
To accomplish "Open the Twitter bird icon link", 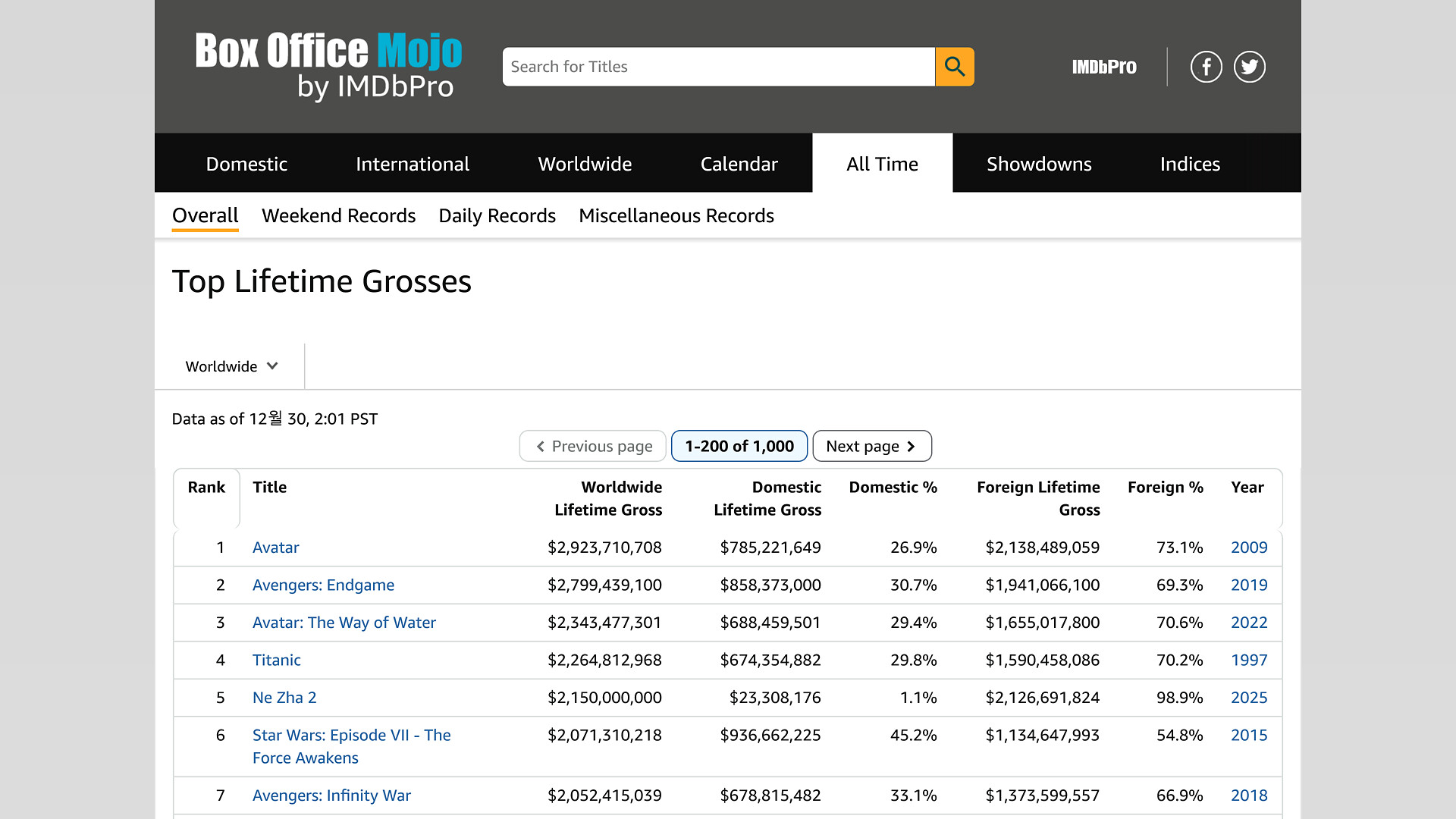I will [1249, 67].
